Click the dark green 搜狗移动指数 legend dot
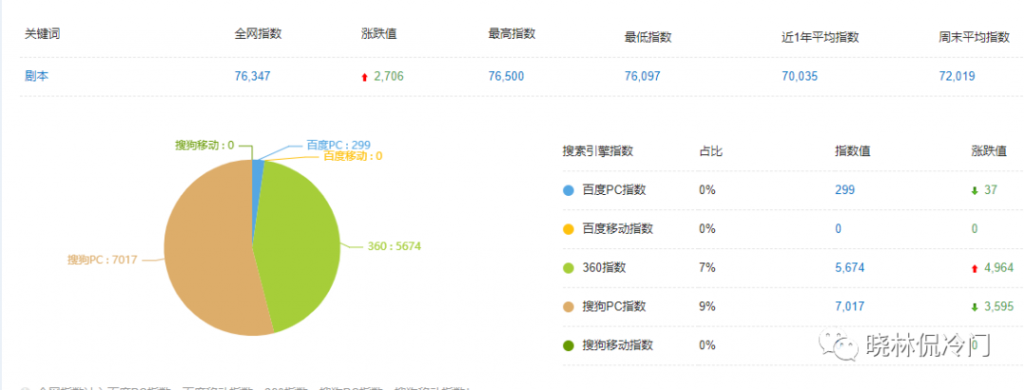The height and width of the screenshot is (390, 1024). pyautogui.click(x=568, y=345)
